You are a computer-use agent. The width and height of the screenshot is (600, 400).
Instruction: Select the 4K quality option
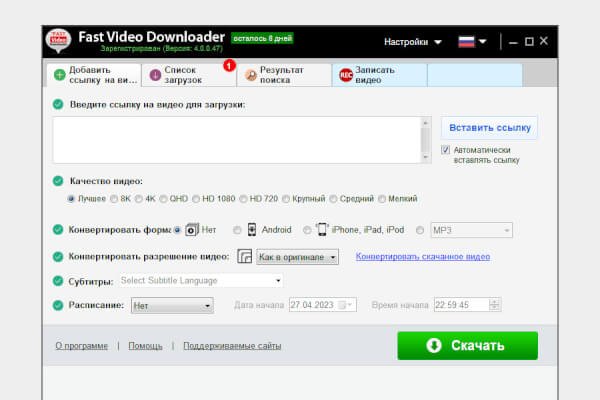click(x=139, y=199)
